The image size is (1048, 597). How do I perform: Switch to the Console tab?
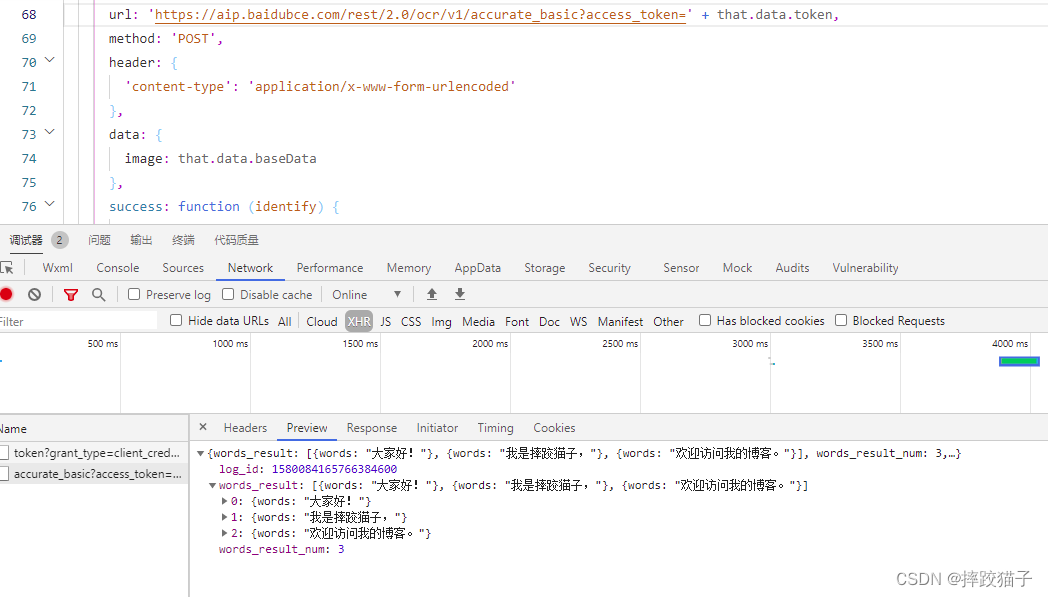[118, 268]
